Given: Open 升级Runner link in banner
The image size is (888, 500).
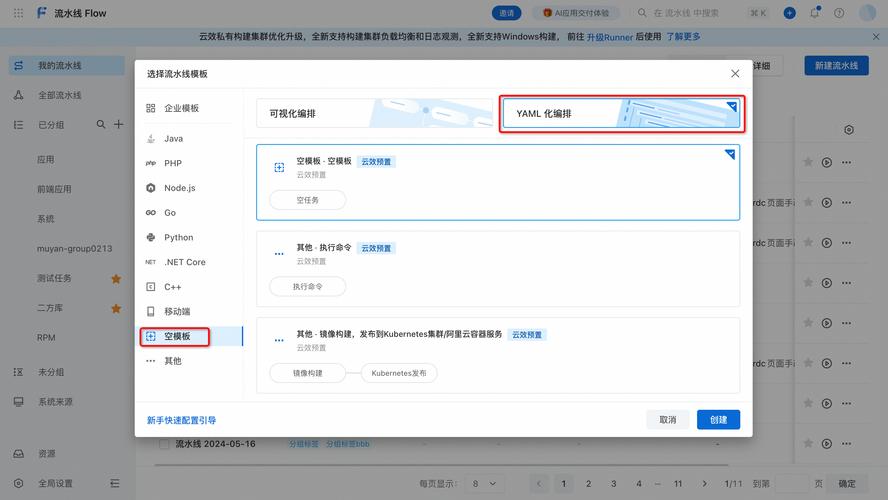Looking at the screenshot, I should pos(609,37).
